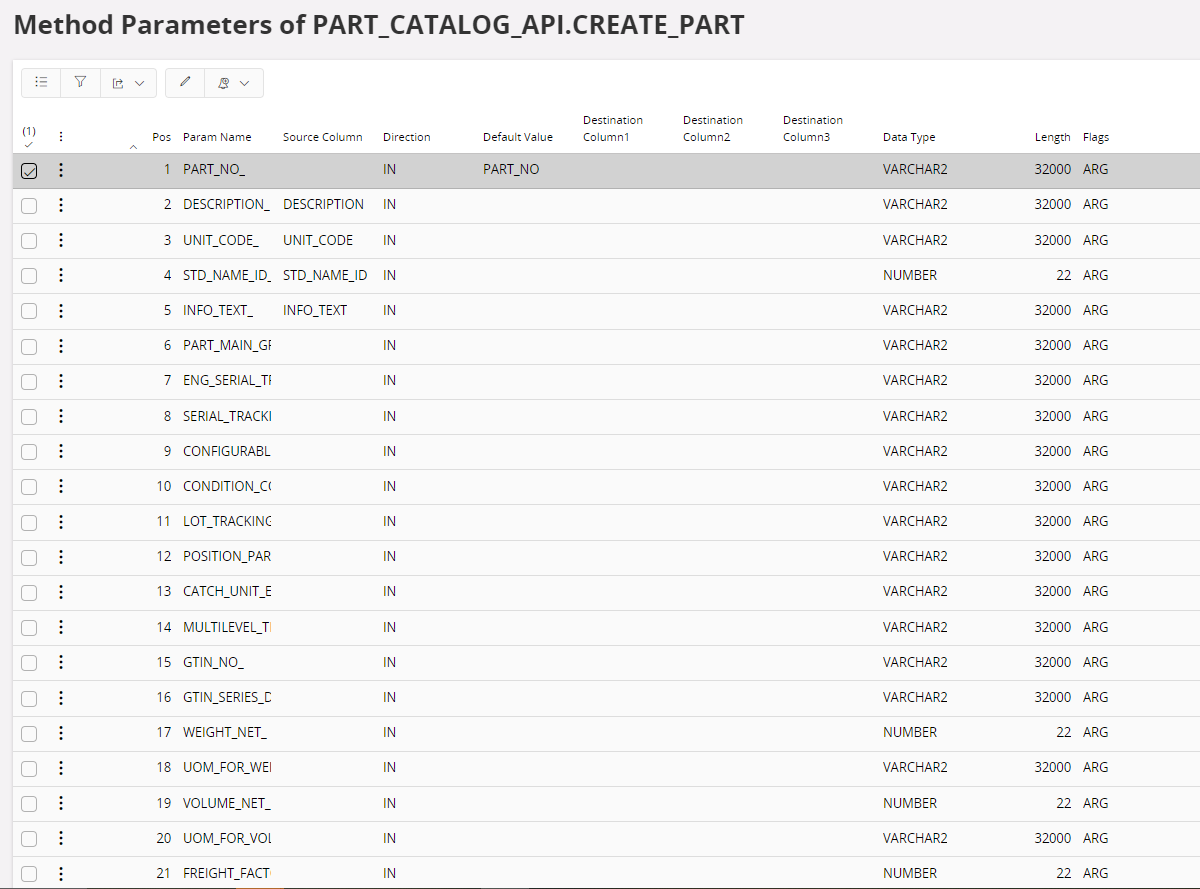Uncheck the PART_NO_ row checkbox
1200x889 pixels.
tap(29, 170)
